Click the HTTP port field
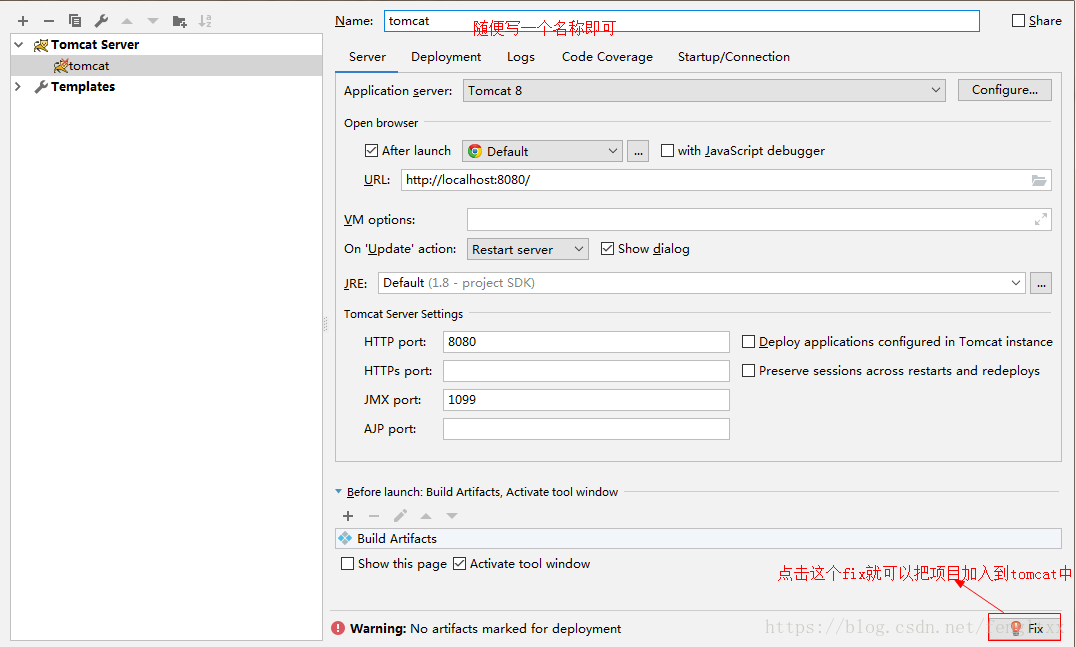This screenshot has height=647, width=1076. click(586, 342)
